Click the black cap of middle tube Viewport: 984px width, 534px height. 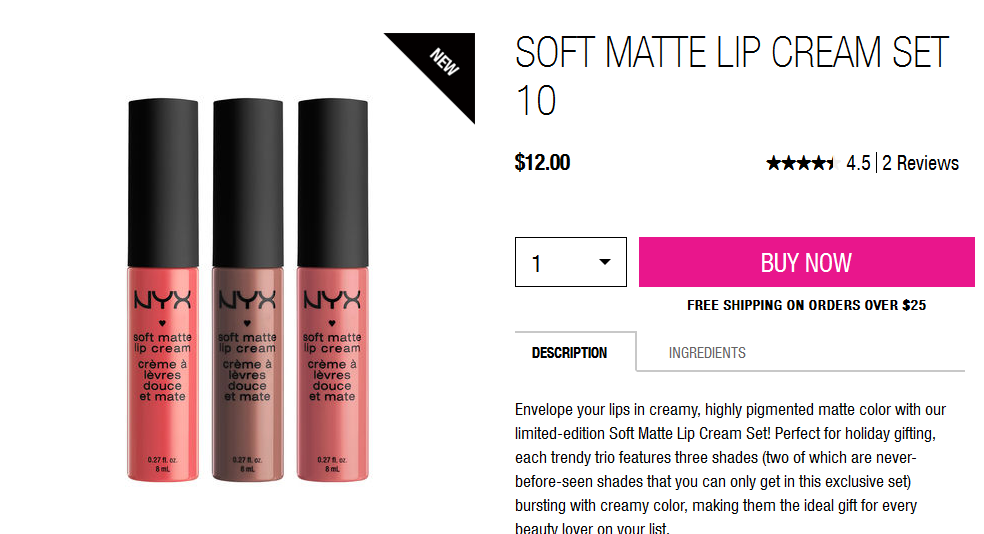(247, 183)
